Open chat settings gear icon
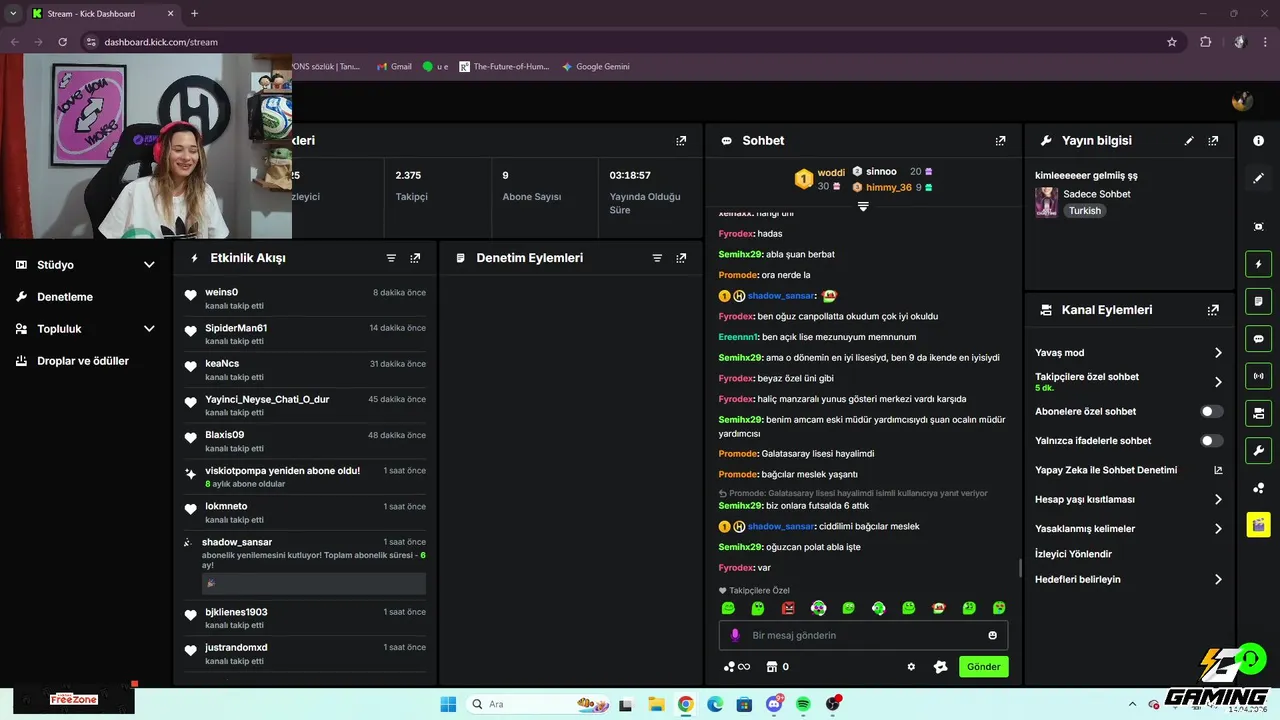The image size is (1280, 720). [x=911, y=667]
